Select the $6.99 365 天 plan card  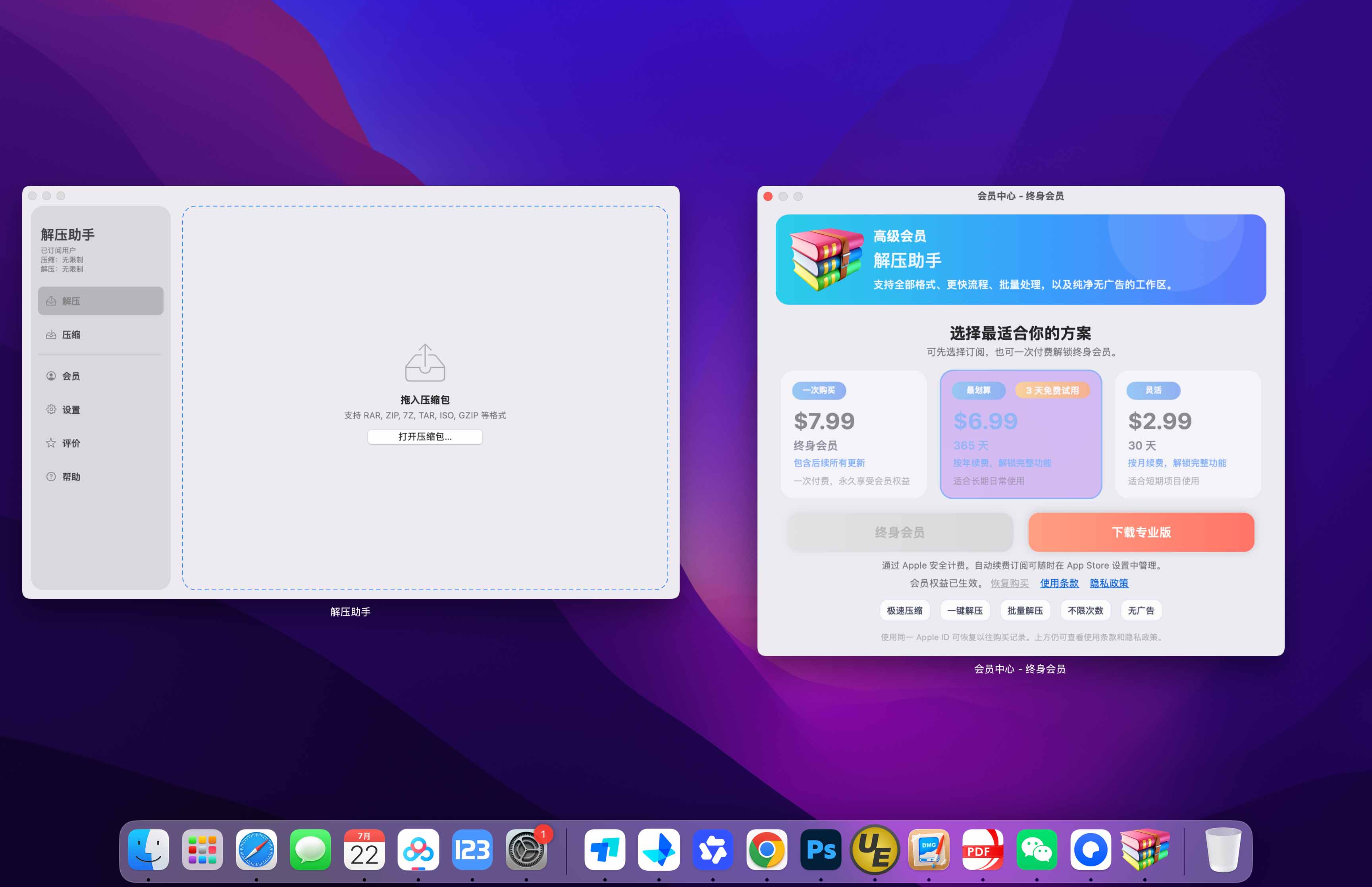pos(1021,434)
